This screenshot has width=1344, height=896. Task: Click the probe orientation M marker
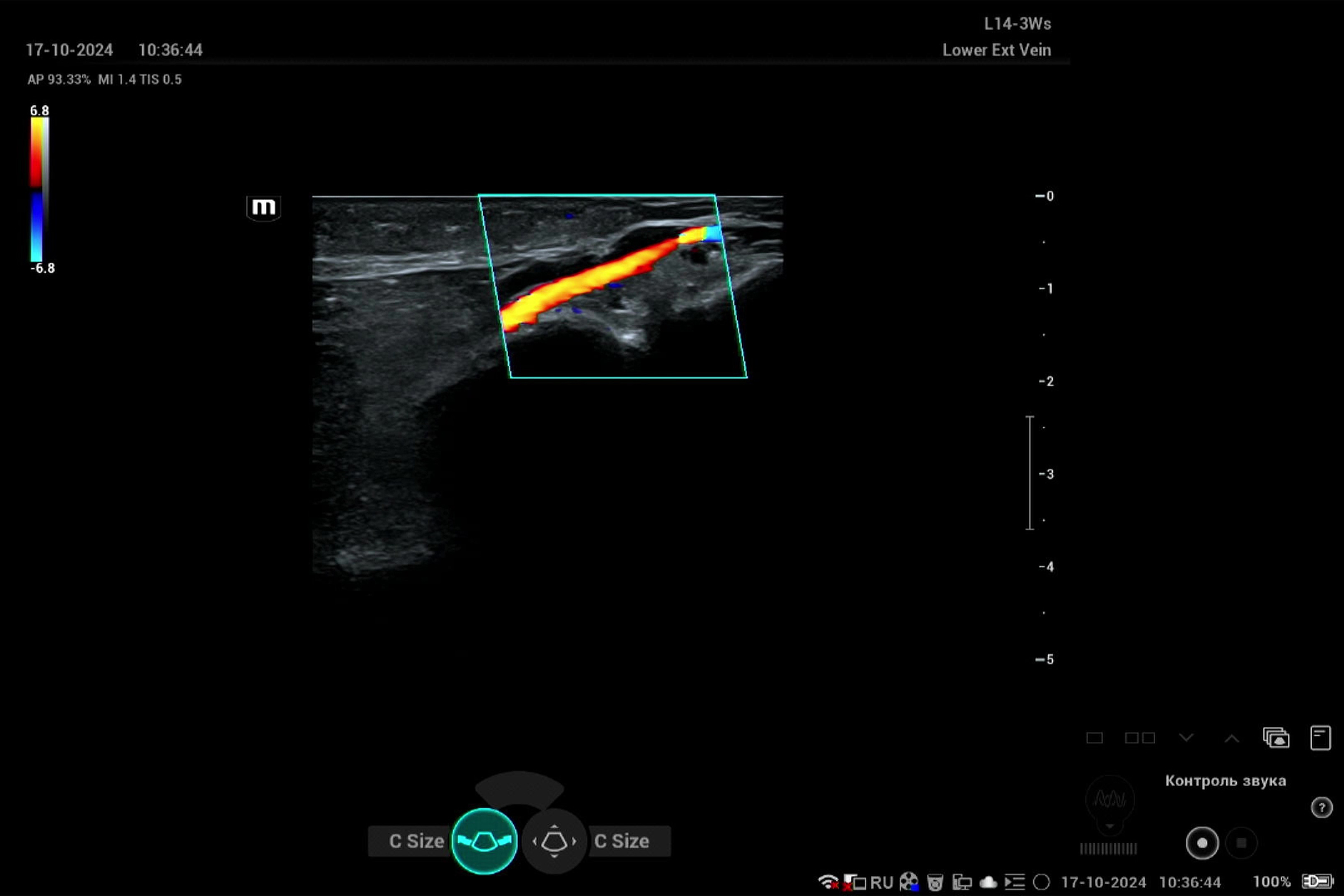point(263,207)
